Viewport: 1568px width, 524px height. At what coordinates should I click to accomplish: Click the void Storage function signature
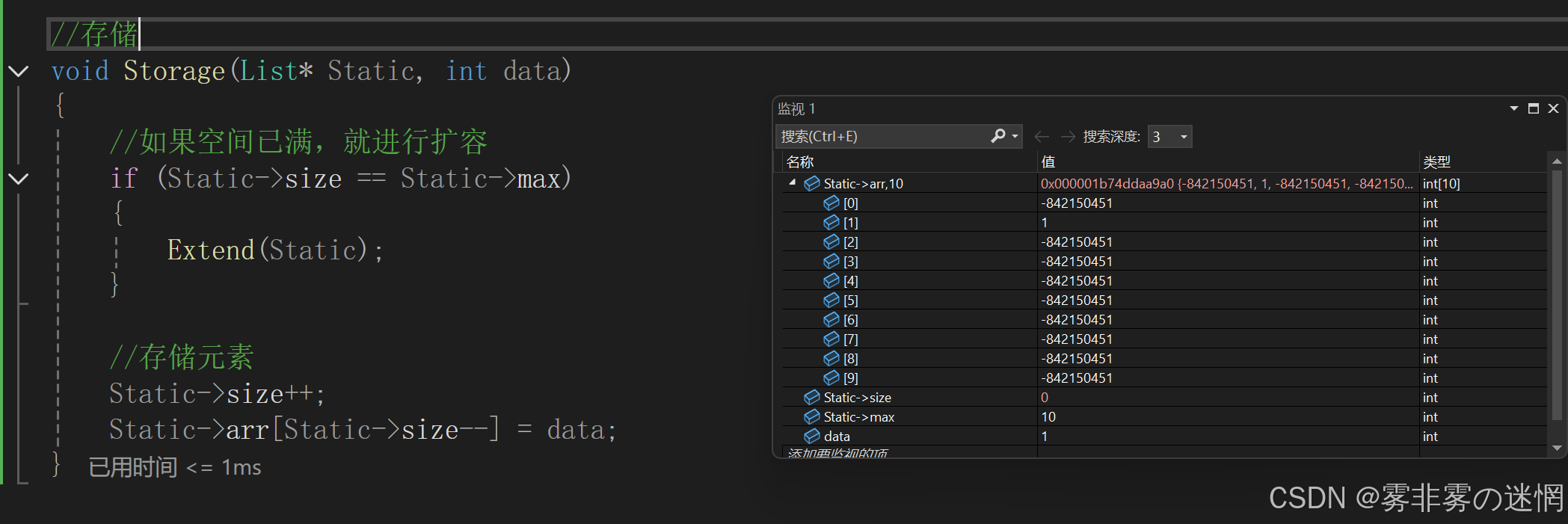click(x=312, y=71)
